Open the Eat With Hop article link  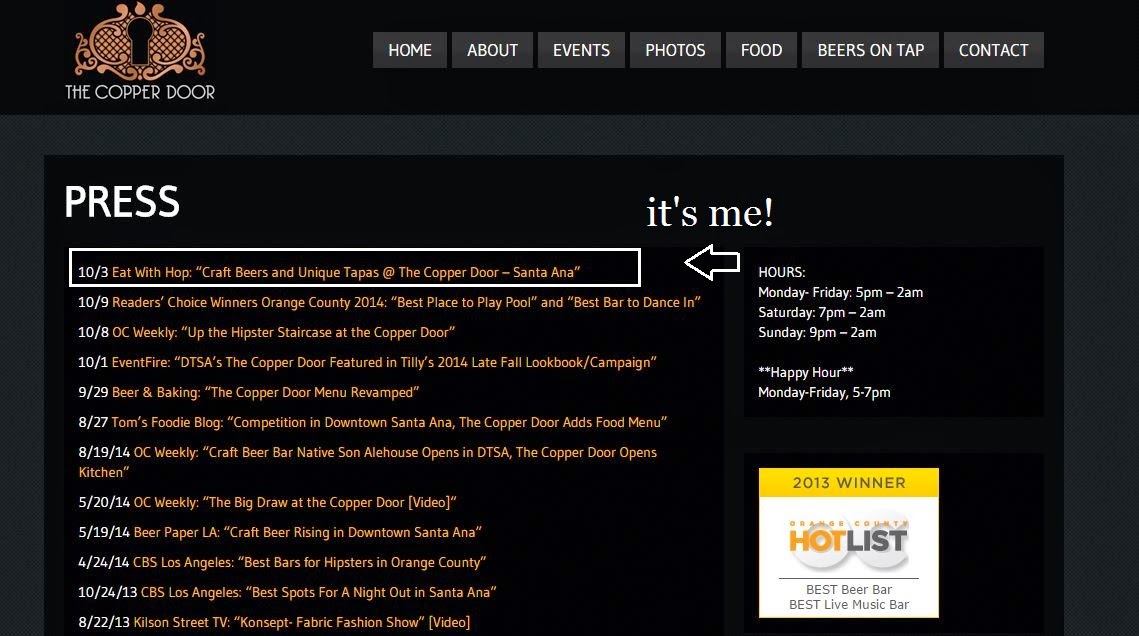[346, 272]
